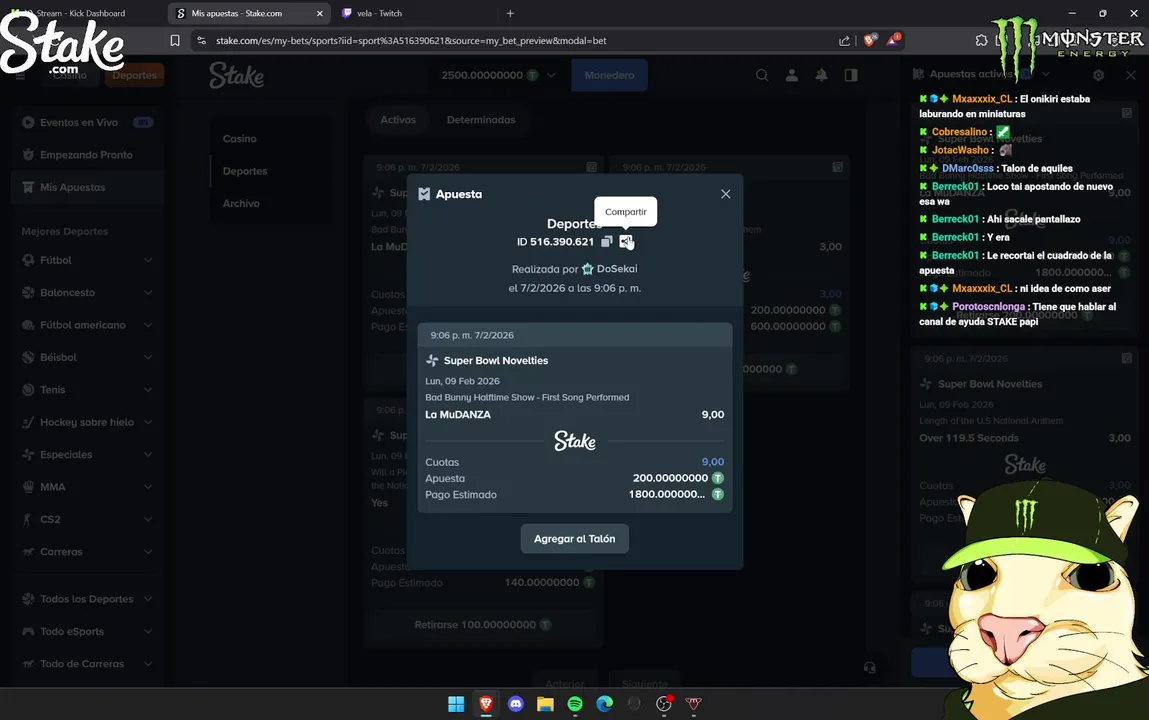This screenshot has height=720, width=1149.
Task: Select Casino in My Bets menu
Action: (240, 138)
